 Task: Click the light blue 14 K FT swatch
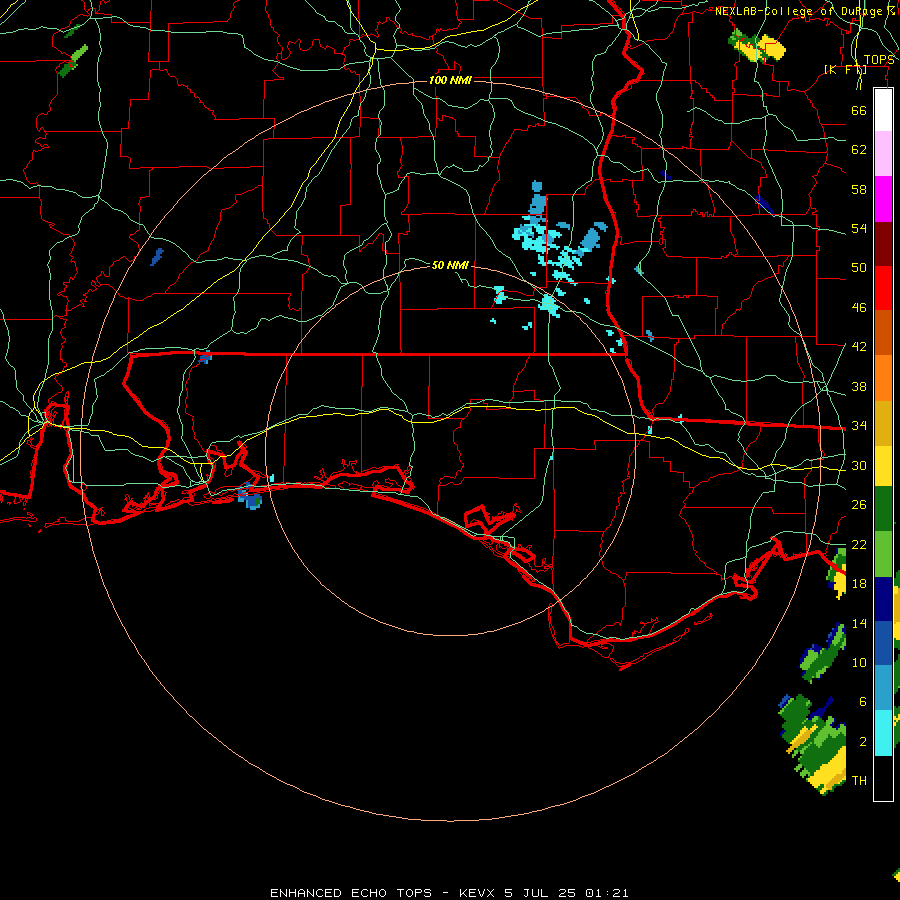883,688
